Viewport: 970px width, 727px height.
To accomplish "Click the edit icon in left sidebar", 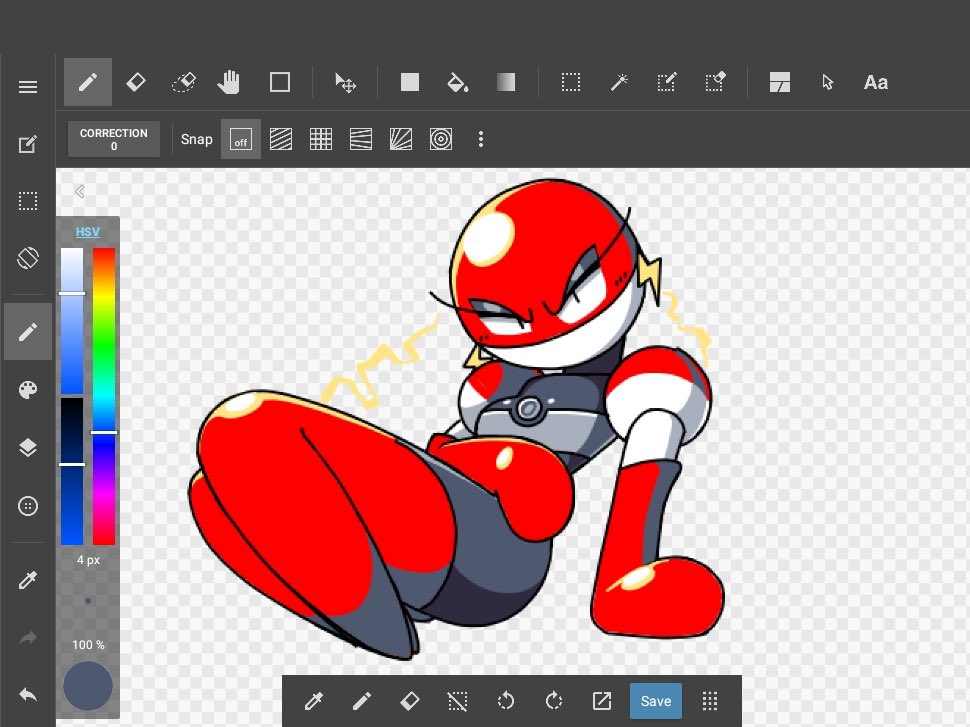I will click(x=28, y=144).
